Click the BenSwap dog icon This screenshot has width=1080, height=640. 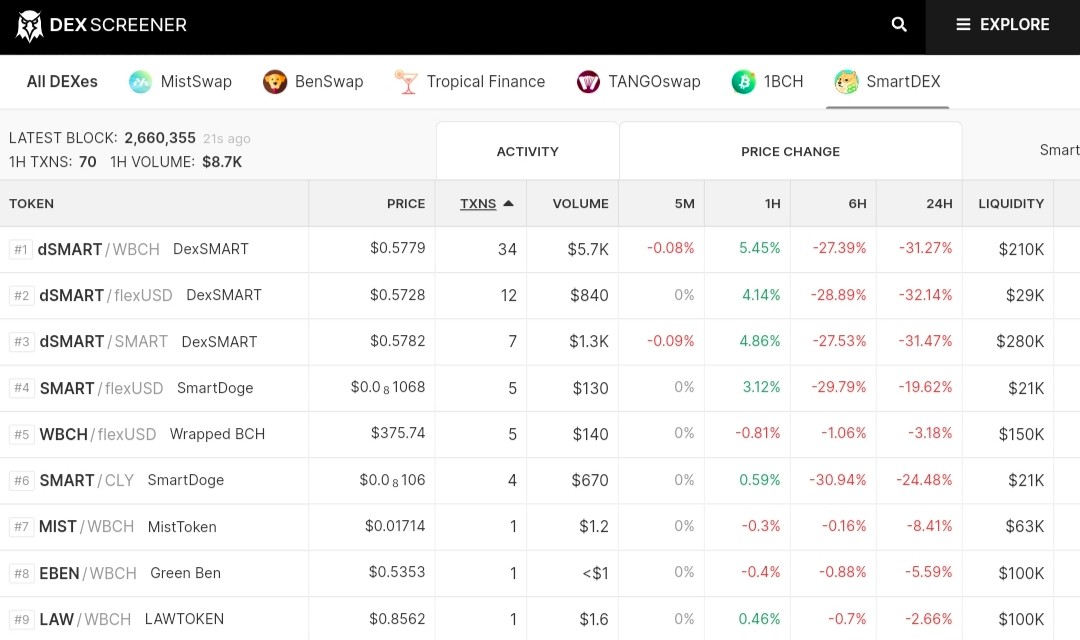point(275,82)
